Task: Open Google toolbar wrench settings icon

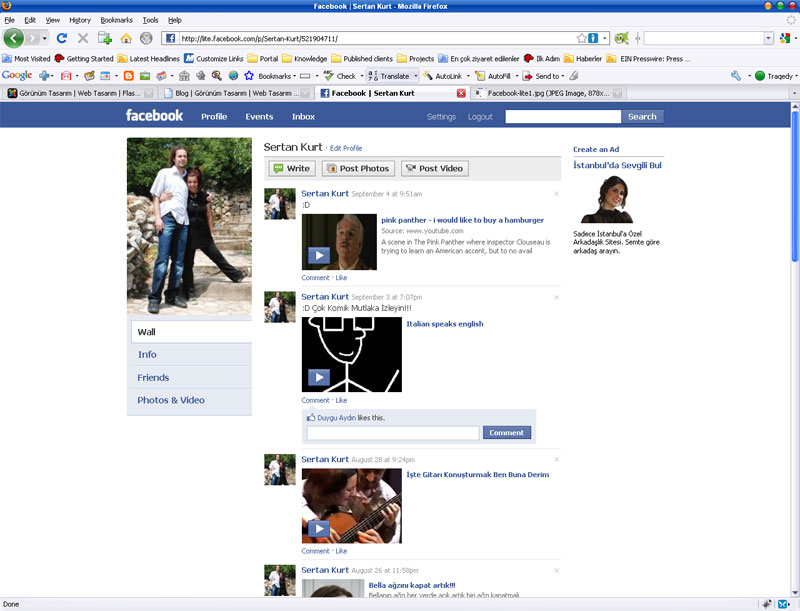Action: pos(736,76)
